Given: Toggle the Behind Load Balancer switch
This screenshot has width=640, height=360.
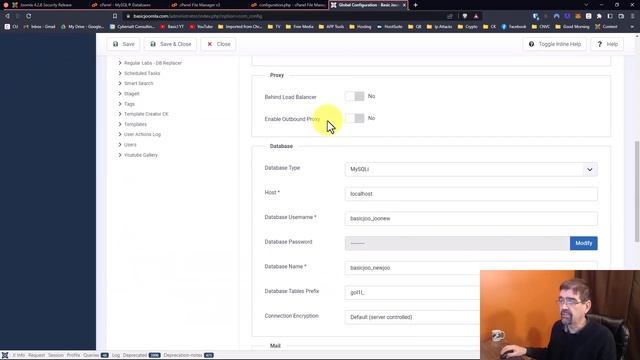Looking at the screenshot, I should [354, 96].
